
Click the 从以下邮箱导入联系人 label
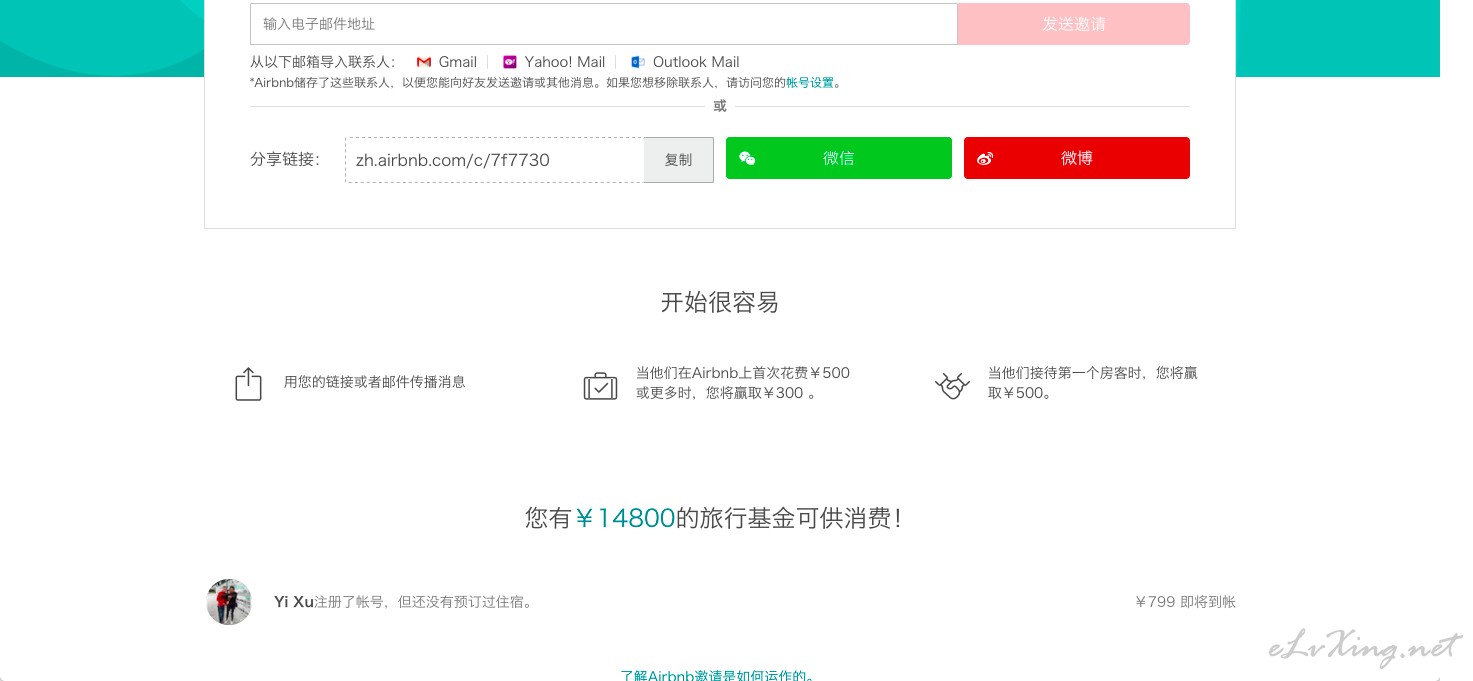pos(323,62)
